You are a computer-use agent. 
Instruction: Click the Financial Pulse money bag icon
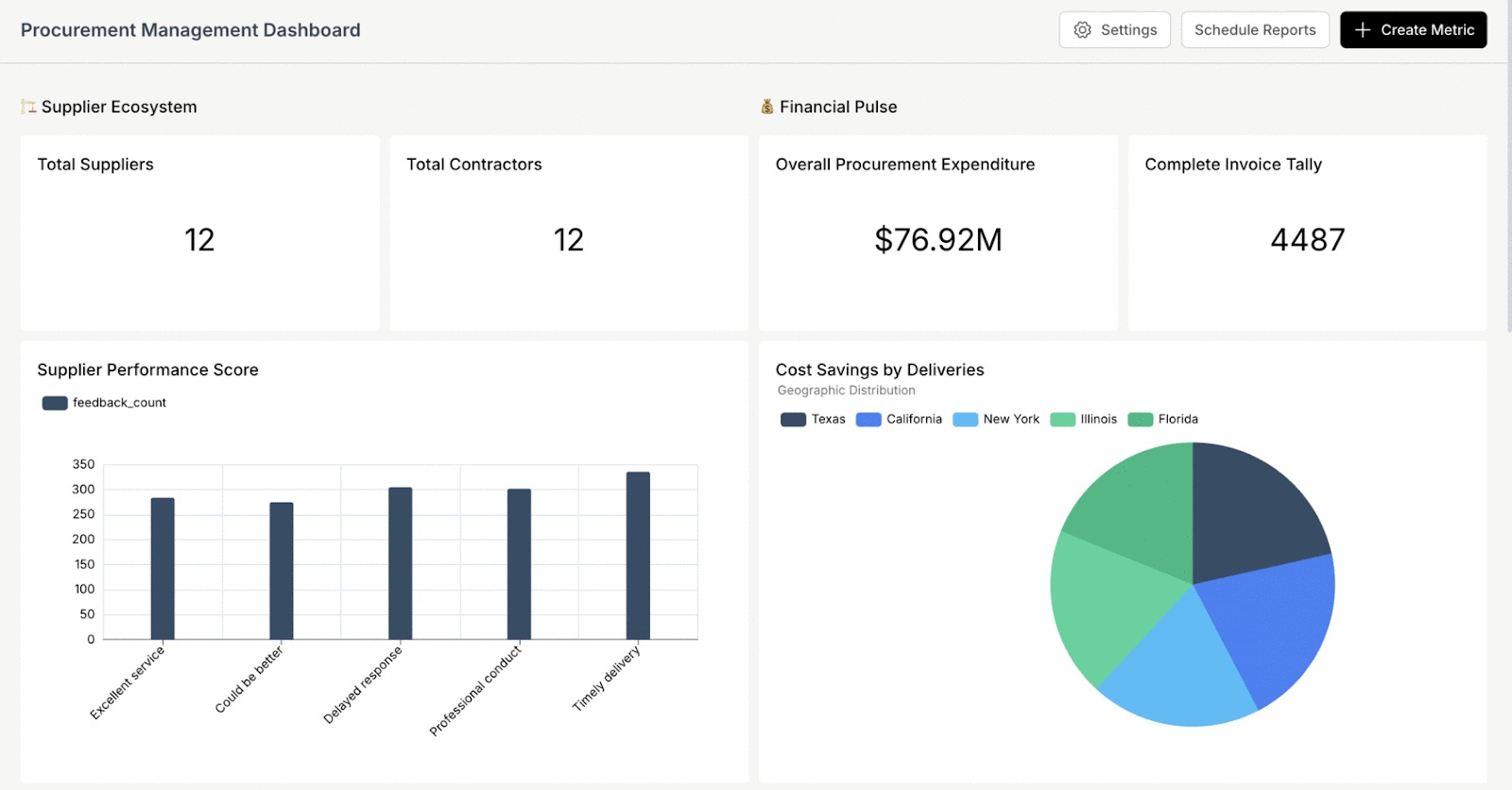click(767, 107)
